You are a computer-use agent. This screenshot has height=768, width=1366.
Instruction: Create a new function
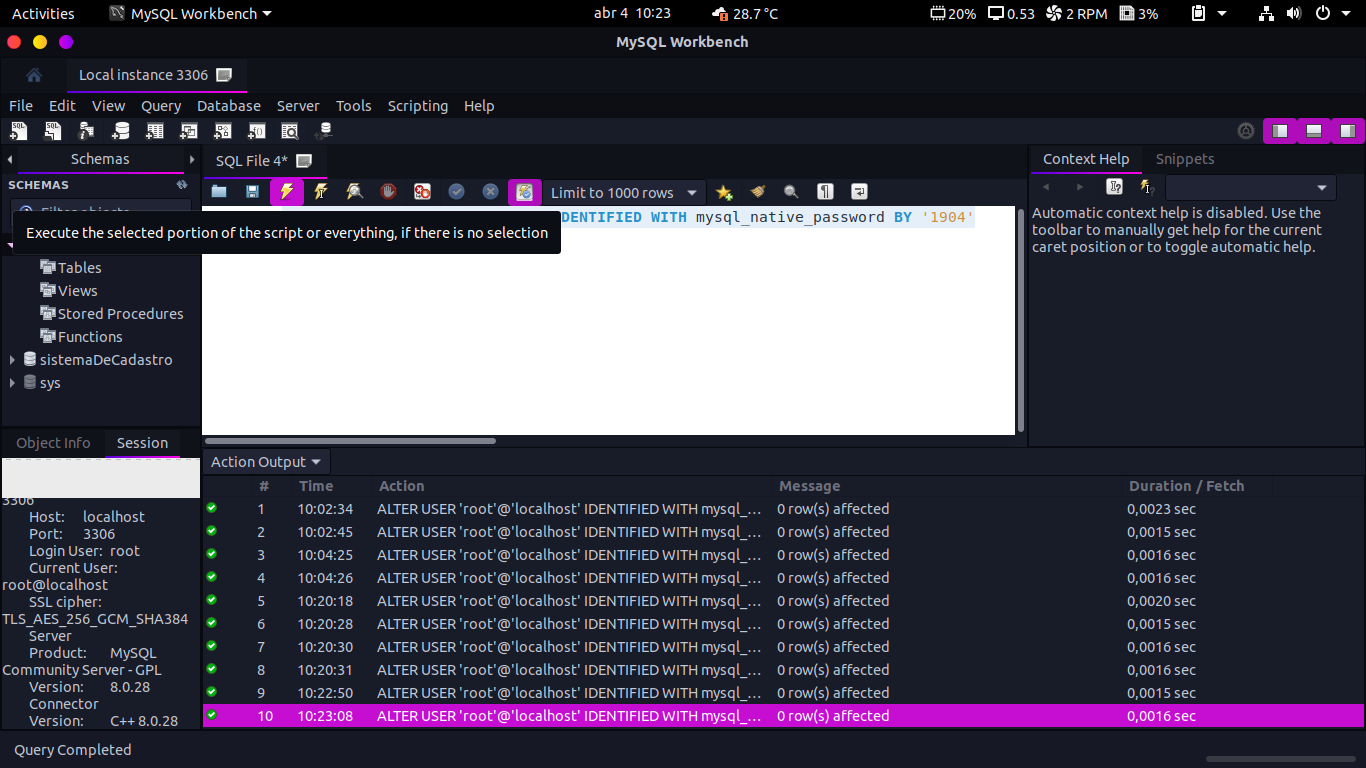[257, 131]
